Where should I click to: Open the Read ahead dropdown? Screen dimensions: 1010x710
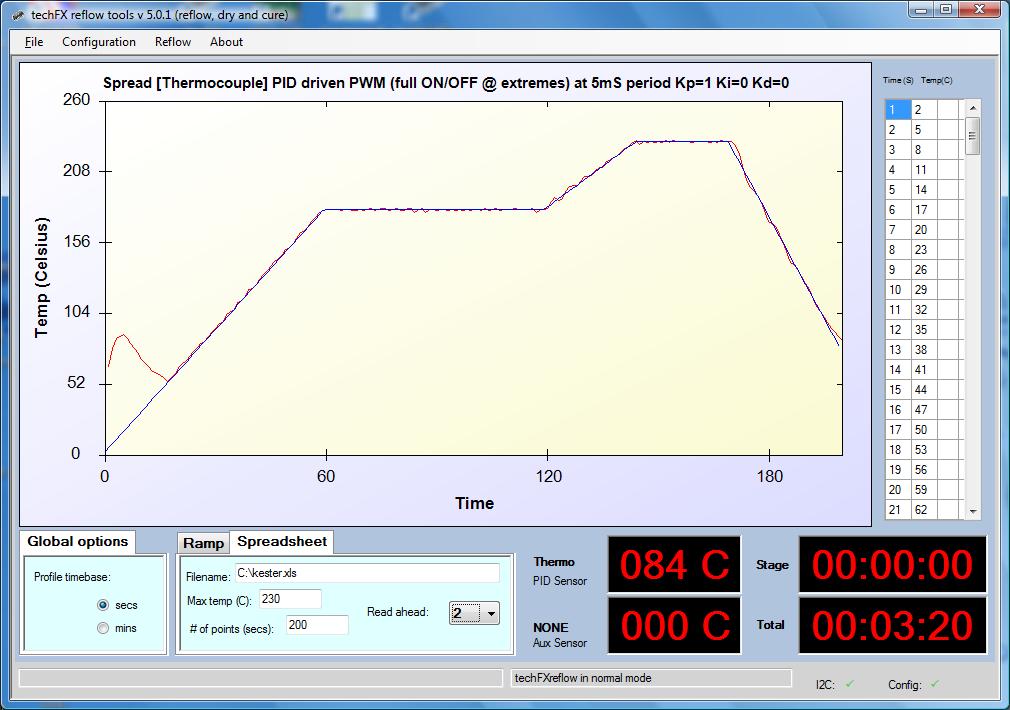(474, 613)
